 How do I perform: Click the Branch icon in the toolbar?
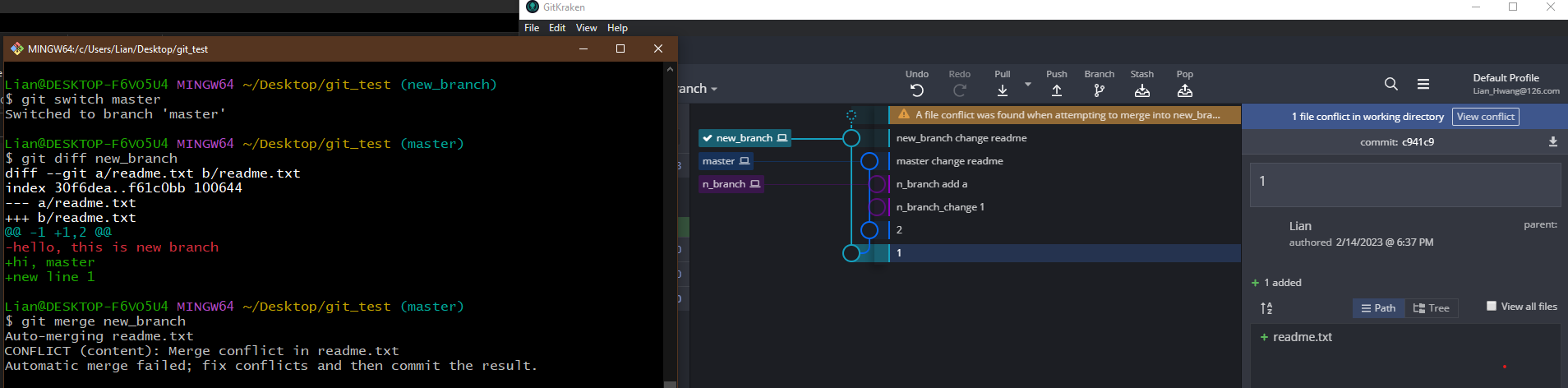pos(1099,90)
